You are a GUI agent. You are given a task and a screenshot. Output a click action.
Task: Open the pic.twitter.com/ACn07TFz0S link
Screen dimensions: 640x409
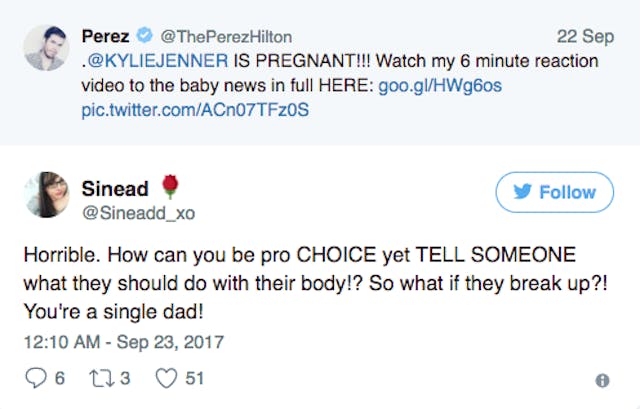click(x=195, y=109)
